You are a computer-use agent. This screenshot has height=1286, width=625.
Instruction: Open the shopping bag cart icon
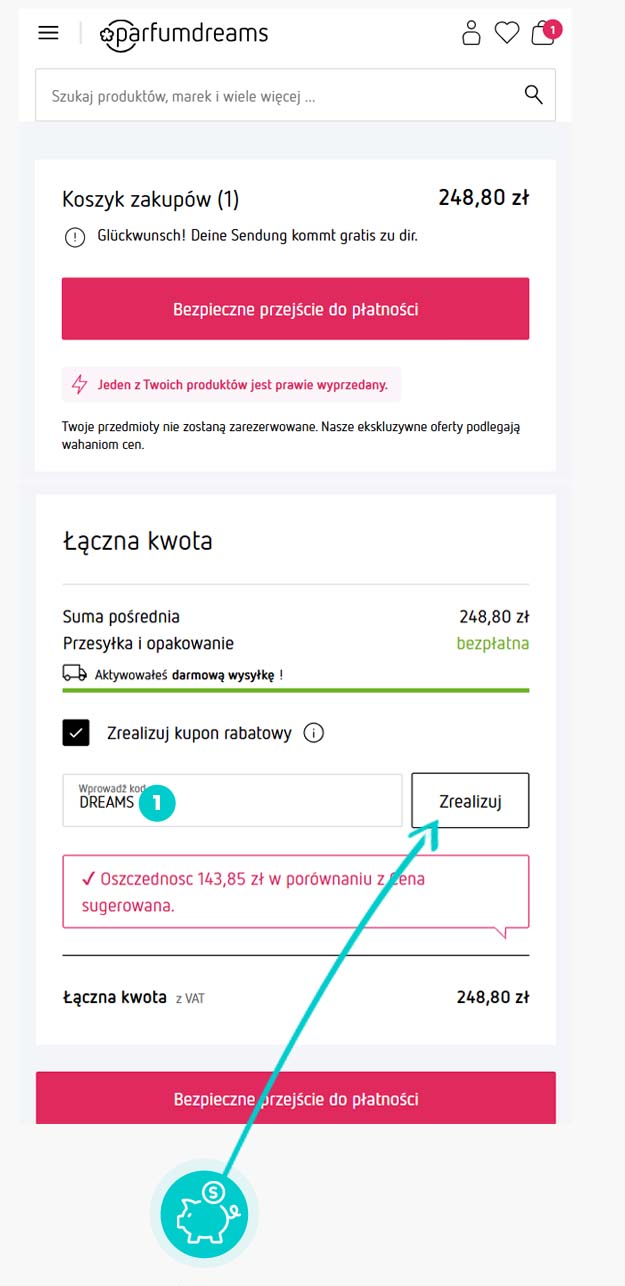pyautogui.click(x=543, y=33)
